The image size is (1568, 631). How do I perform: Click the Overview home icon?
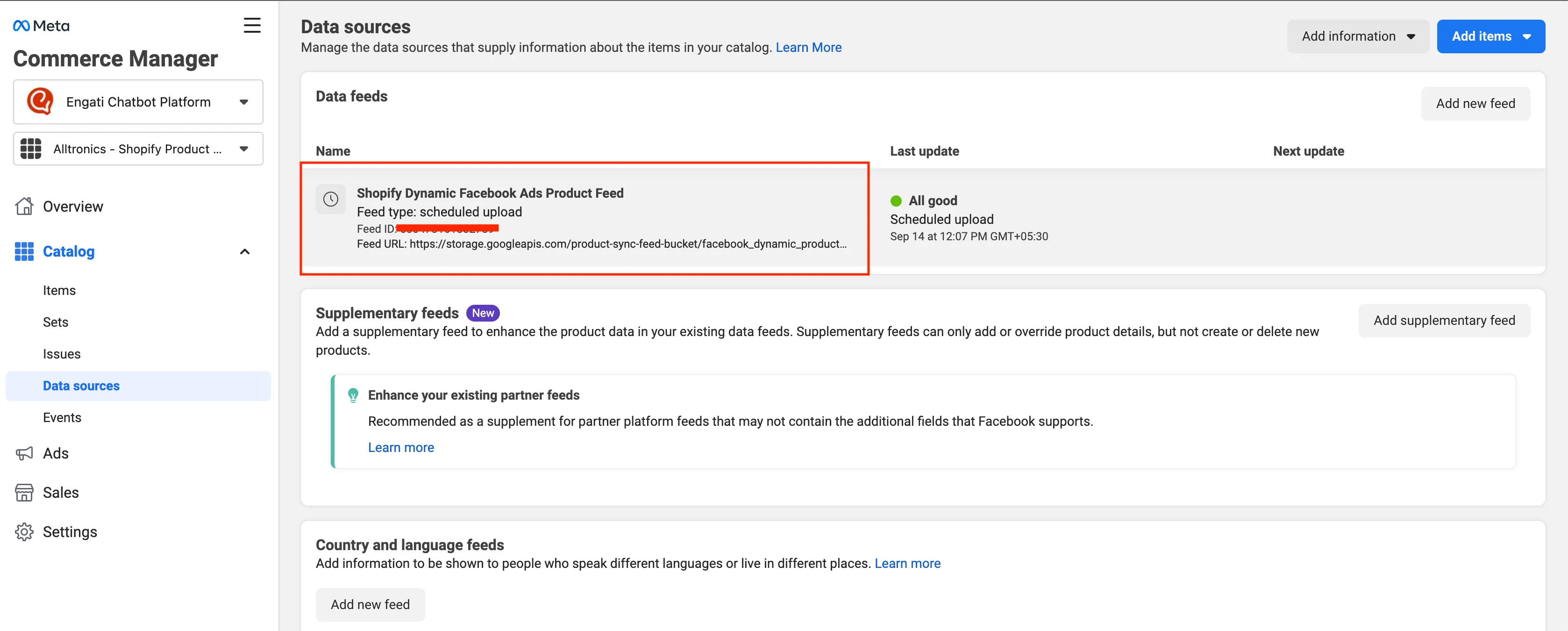pyautogui.click(x=24, y=207)
